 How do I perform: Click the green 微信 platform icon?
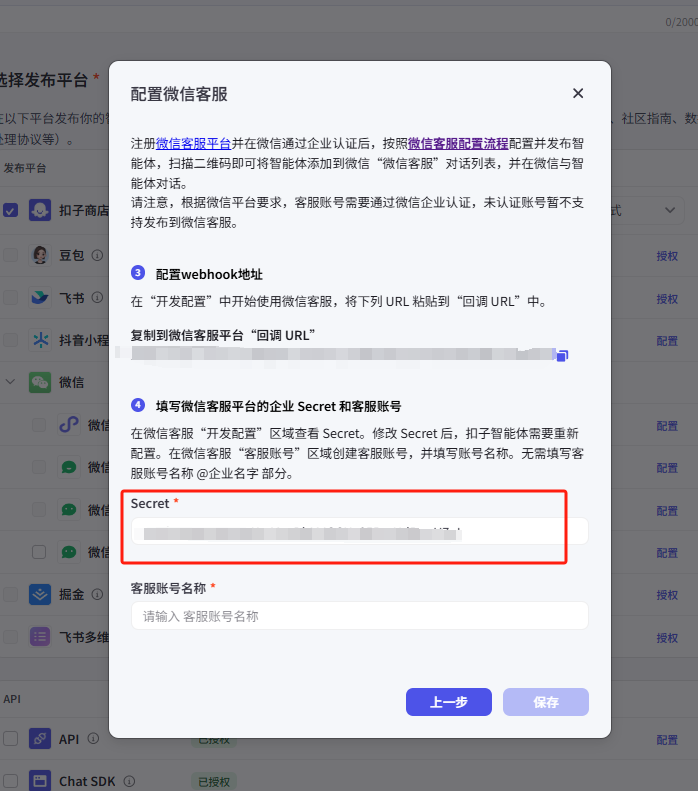(40, 382)
